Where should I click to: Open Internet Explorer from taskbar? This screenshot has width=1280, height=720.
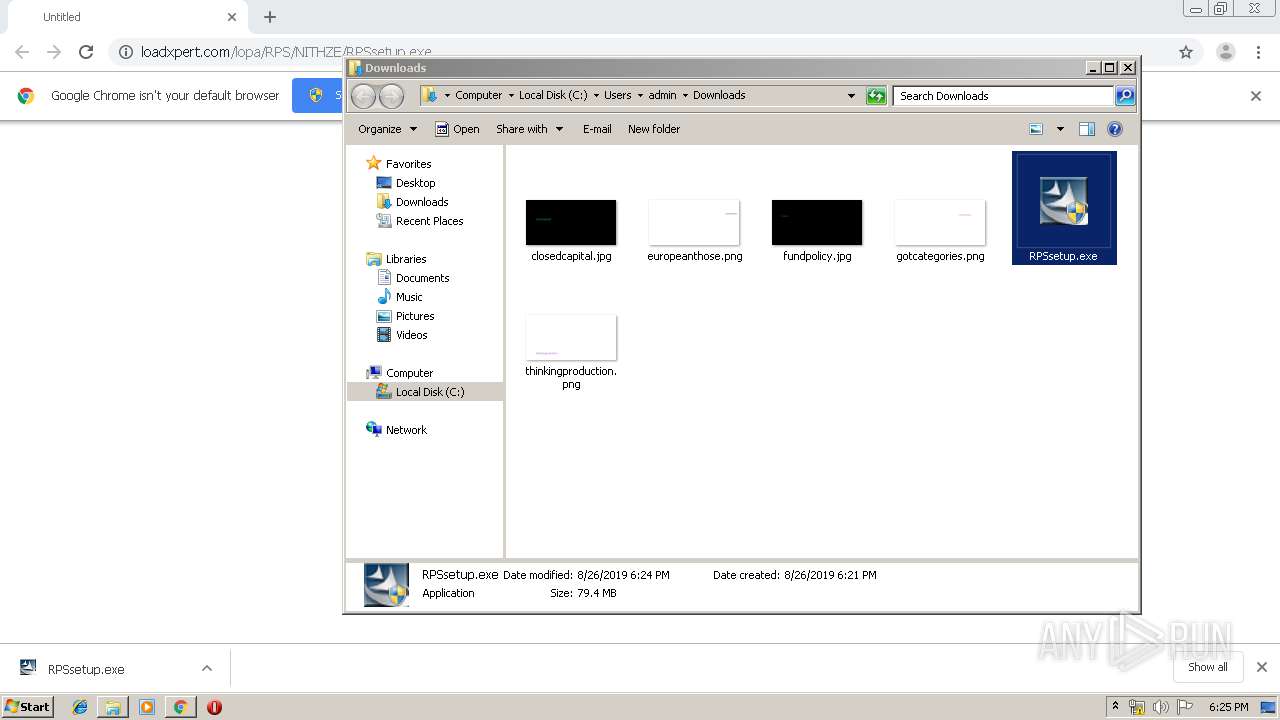[80, 707]
